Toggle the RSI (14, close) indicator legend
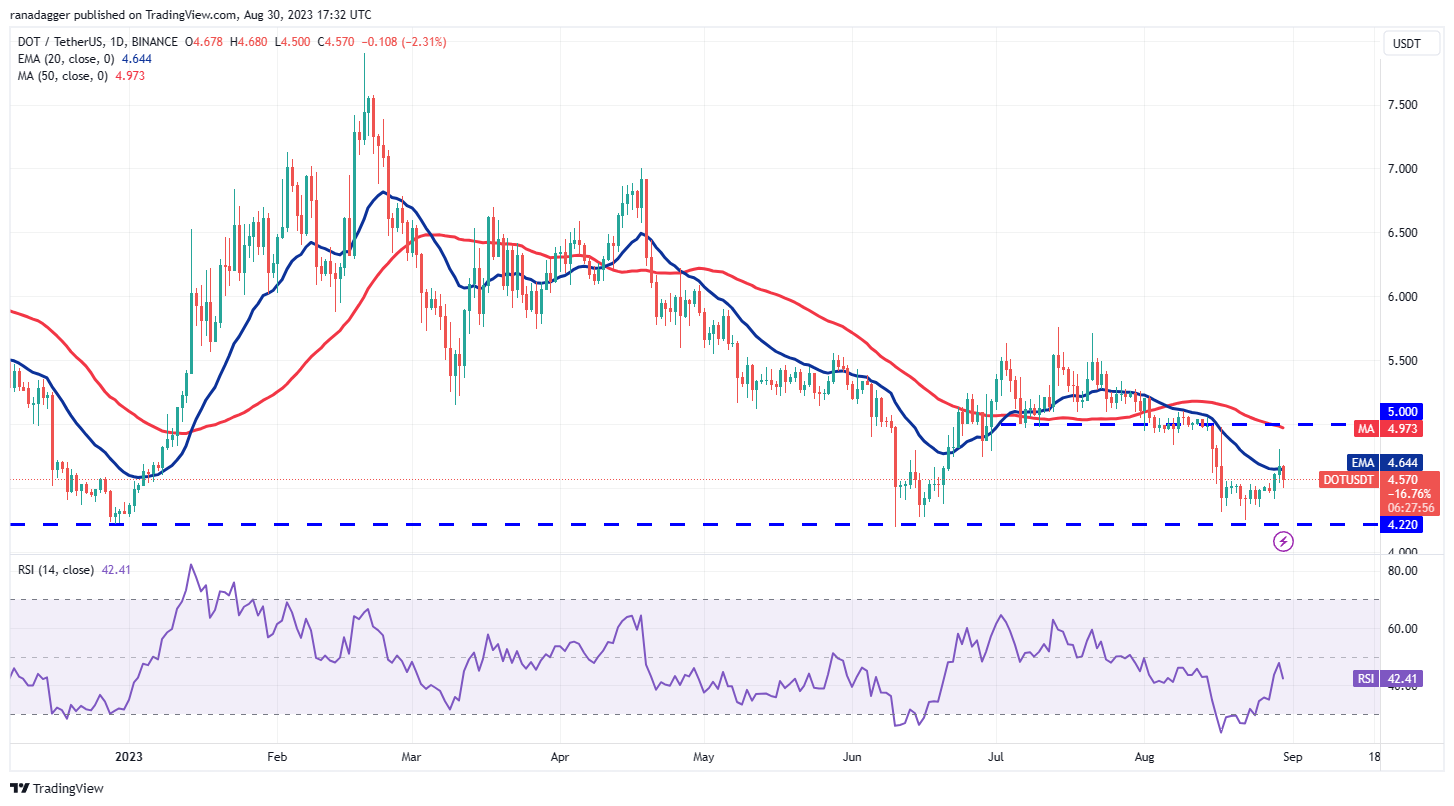The image size is (1454, 806). [x=55, y=567]
